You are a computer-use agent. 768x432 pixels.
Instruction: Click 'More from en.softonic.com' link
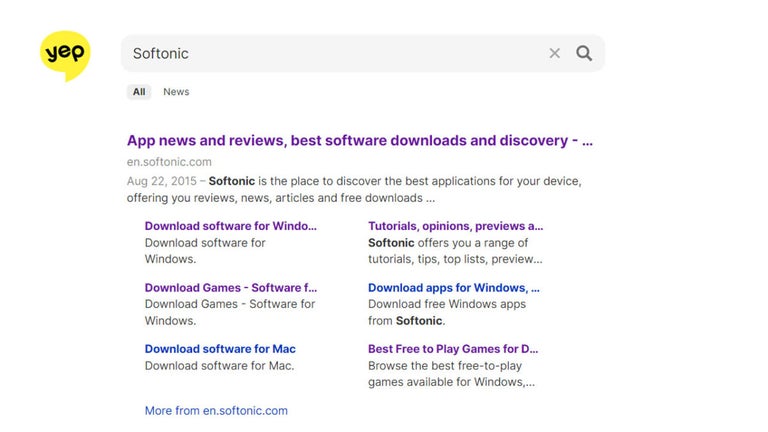tap(216, 410)
